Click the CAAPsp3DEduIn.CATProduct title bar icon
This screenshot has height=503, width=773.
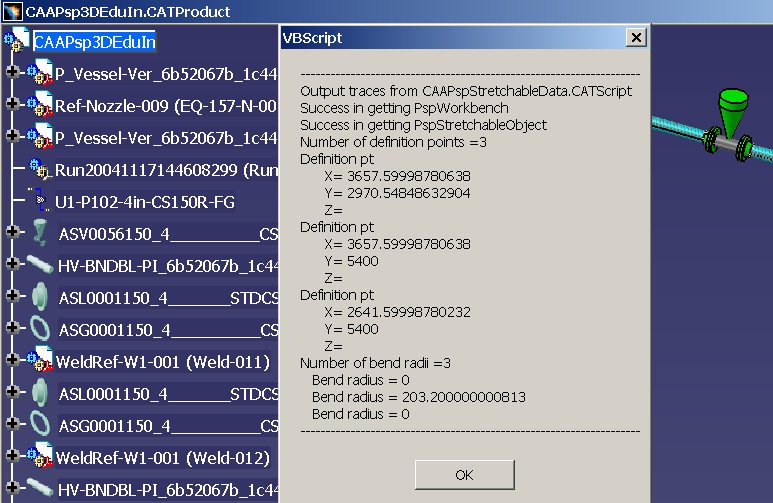pos(13,12)
